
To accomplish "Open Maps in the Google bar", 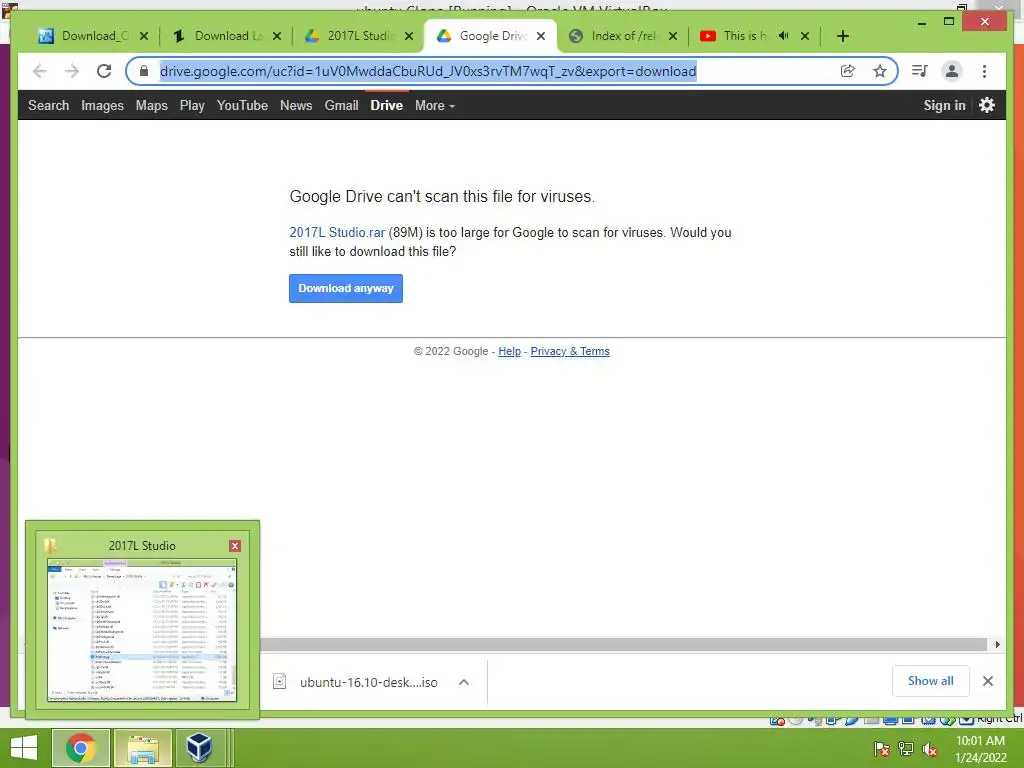I will tap(152, 106).
